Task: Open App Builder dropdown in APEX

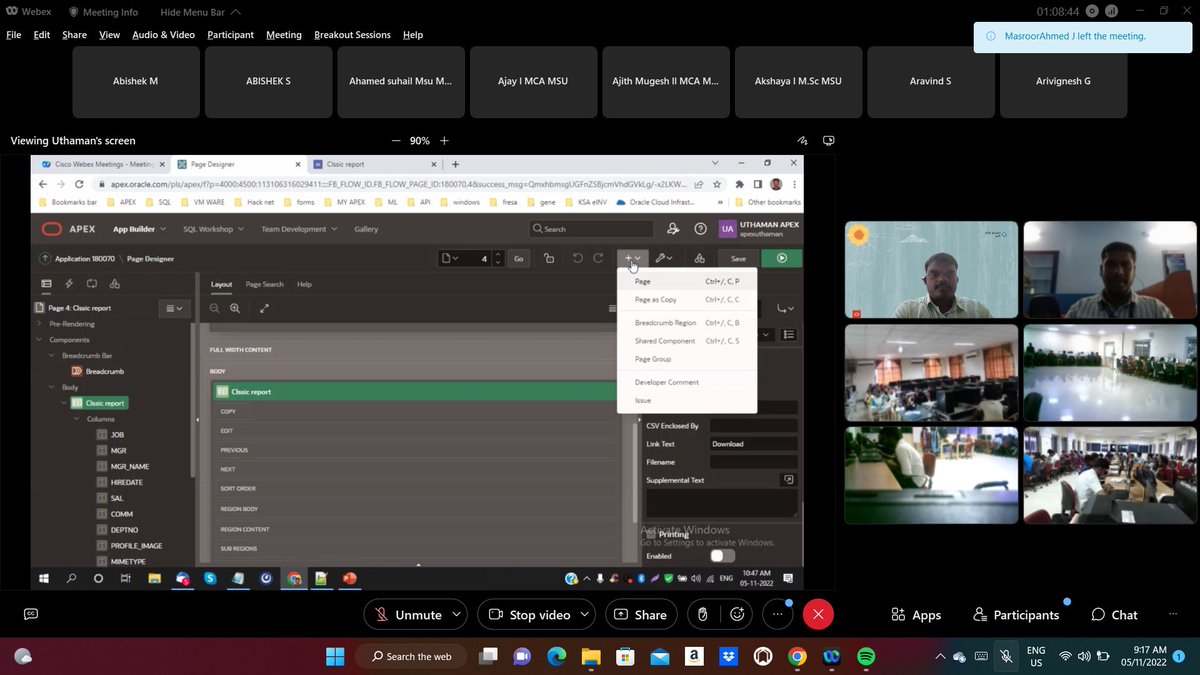Action: (x=139, y=229)
